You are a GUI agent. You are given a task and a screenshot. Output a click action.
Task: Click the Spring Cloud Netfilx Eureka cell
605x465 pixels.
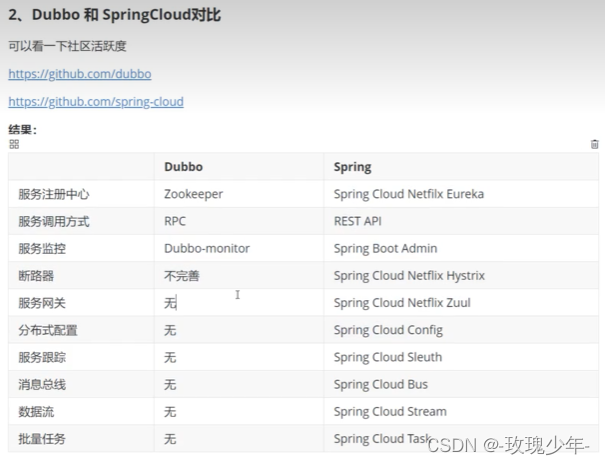[x=461, y=194]
